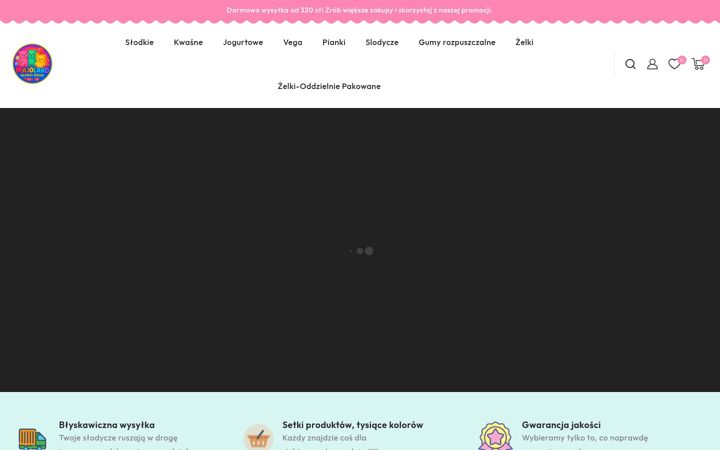Viewport: 720px width, 450px height.
Task: Open the Kwaśne menu category
Action: click(x=188, y=42)
